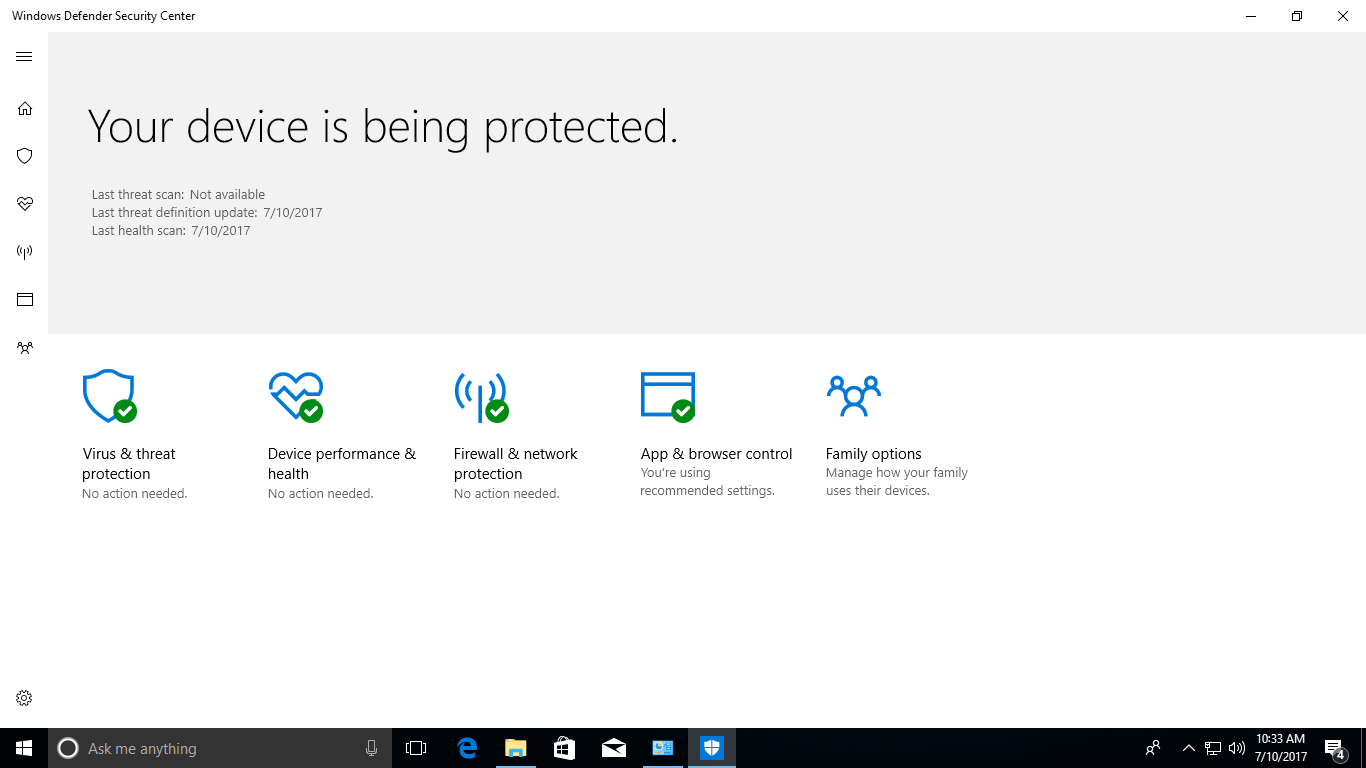Open volume control tray icon
This screenshot has width=1366, height=768.
tap(1237, 748)
